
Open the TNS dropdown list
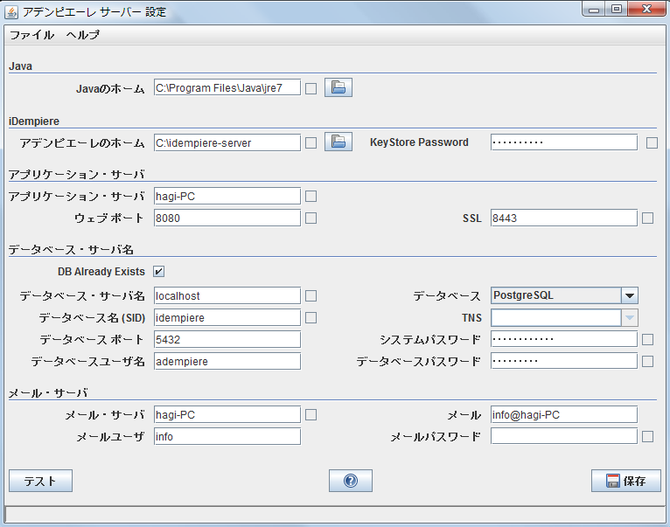pos(629,318)
